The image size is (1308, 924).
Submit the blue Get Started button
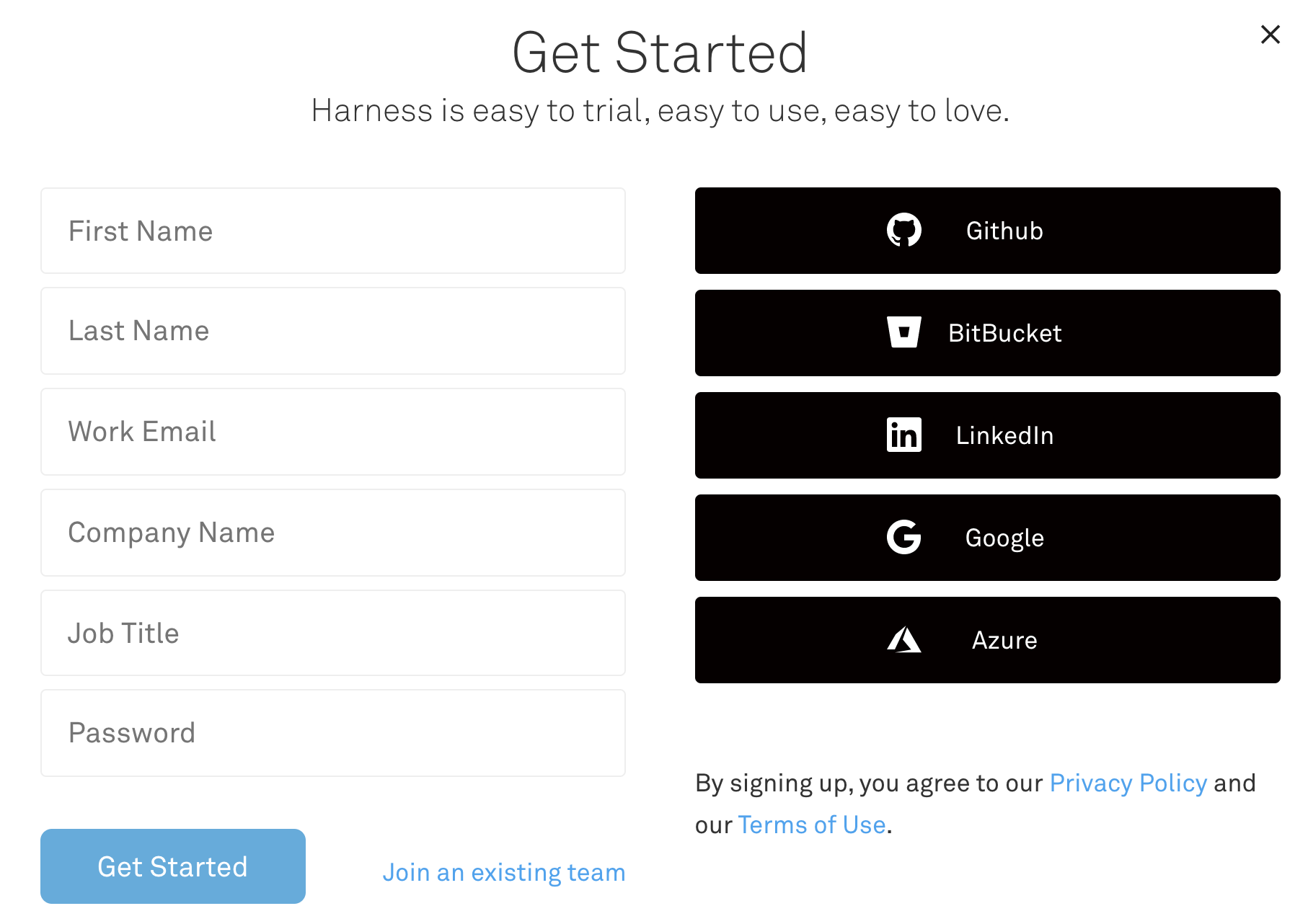tap(173, 866)
